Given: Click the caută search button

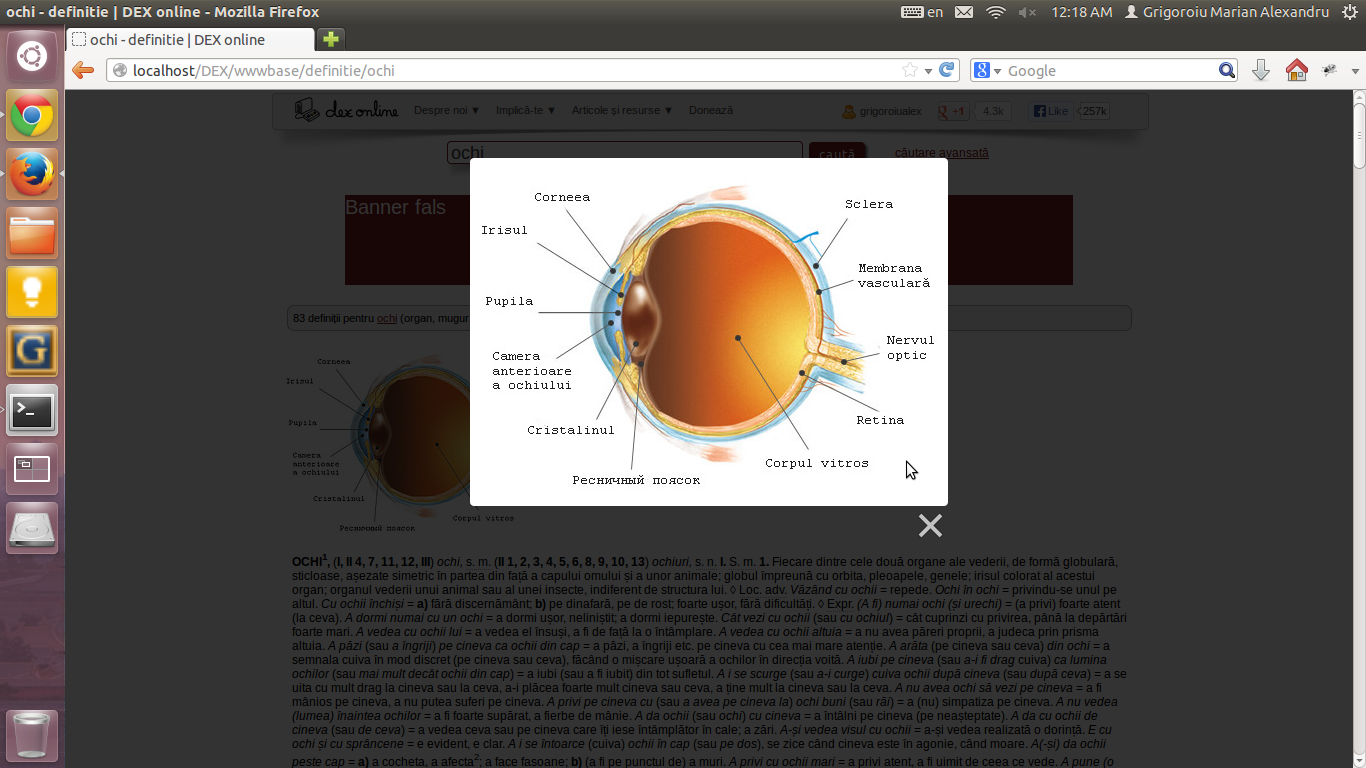Looking at the screenshot, I should 837,154.
